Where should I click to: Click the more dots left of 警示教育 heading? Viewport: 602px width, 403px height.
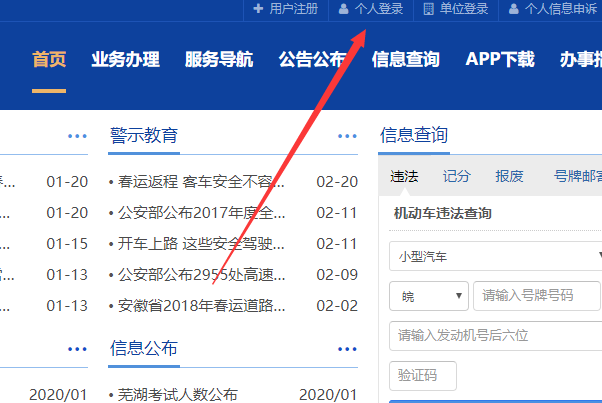click(x=78, y=136)
